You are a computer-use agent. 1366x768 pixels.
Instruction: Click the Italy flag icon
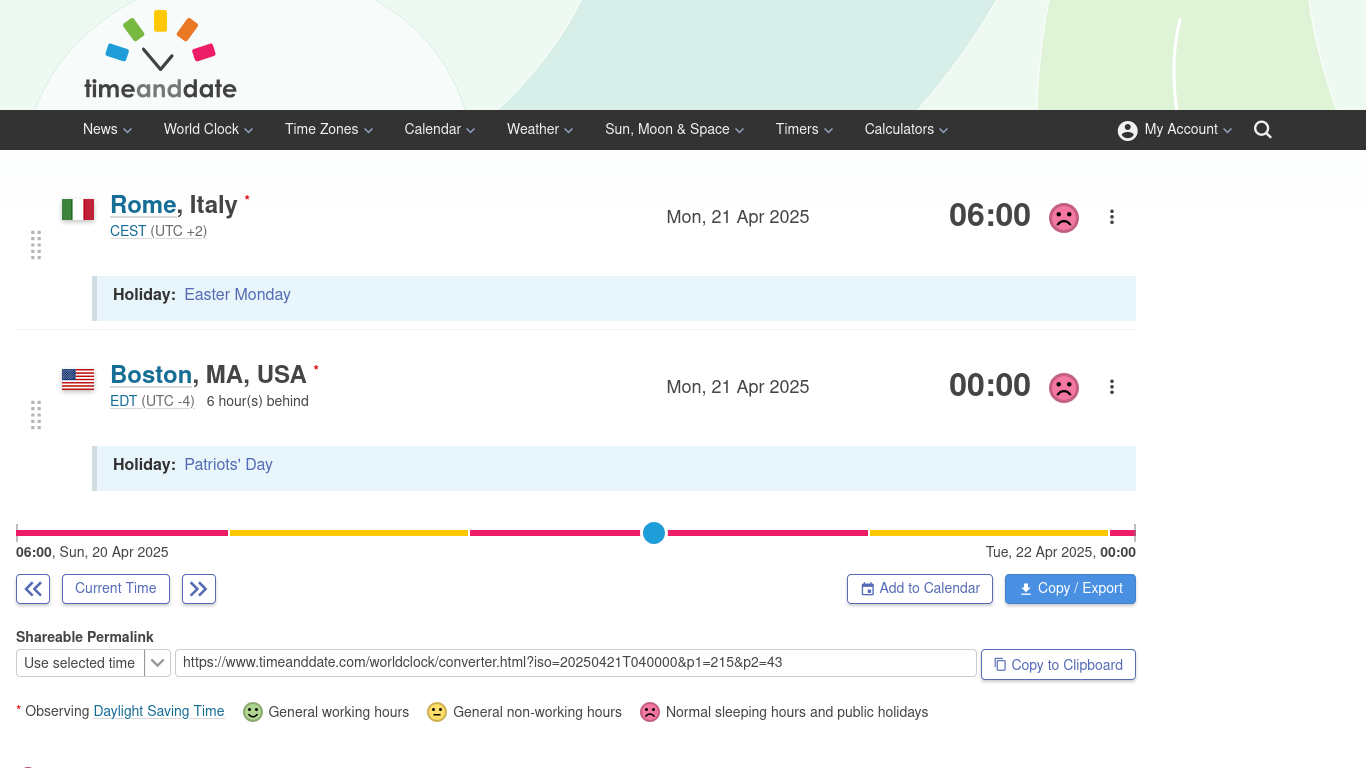click(x=78, y=209)
